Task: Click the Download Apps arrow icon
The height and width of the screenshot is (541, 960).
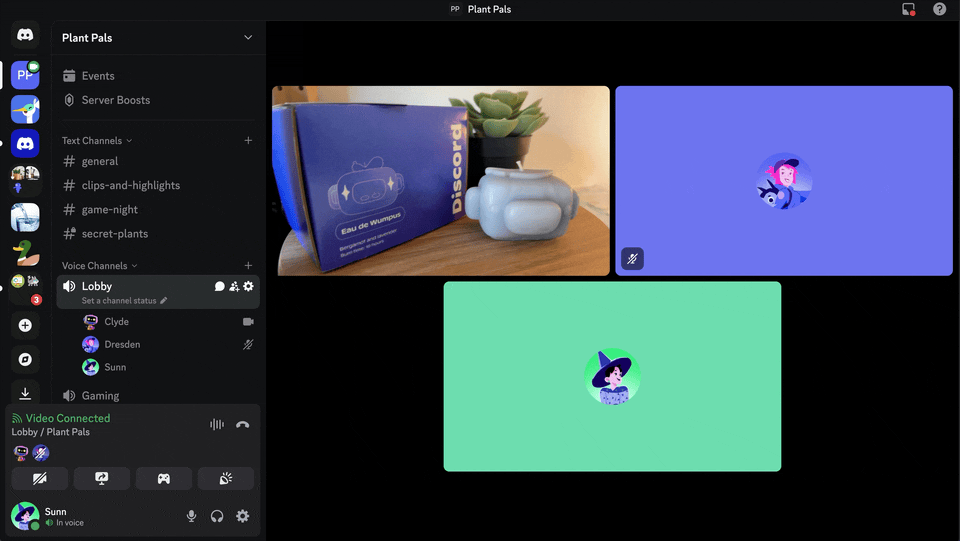Action: pyautogui.click(x=25, y=393)
